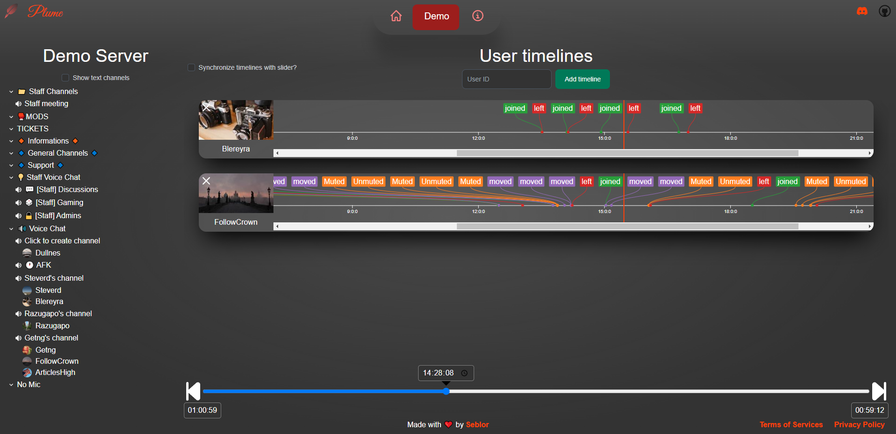Enable Show text channels checkbox
The width and height of the screenshot is (896, 434).
tap(66, 77)
